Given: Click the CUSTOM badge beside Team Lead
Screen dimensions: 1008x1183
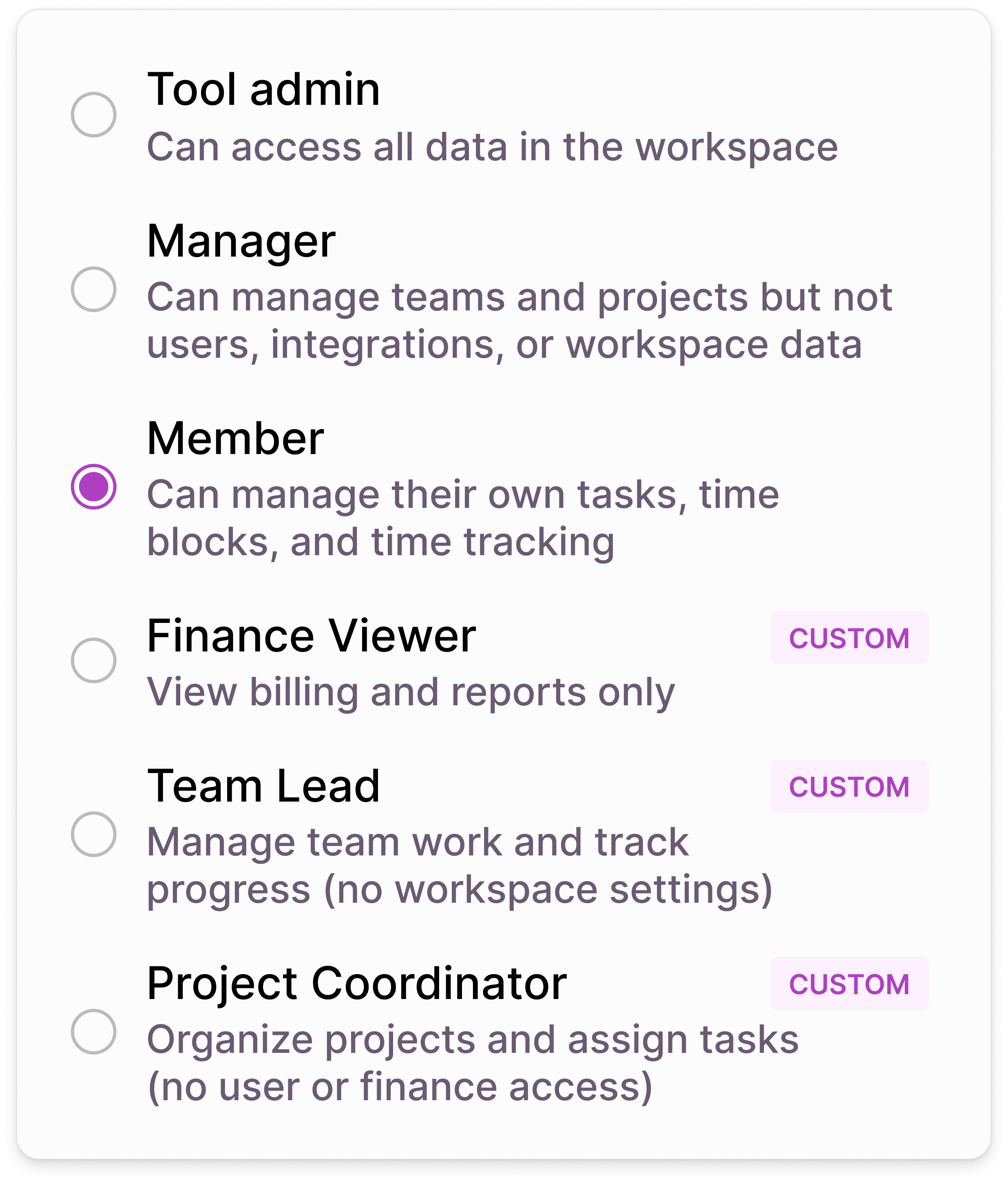Looking at the screenshot, I should pyautogui.click(x=849, y=787).
